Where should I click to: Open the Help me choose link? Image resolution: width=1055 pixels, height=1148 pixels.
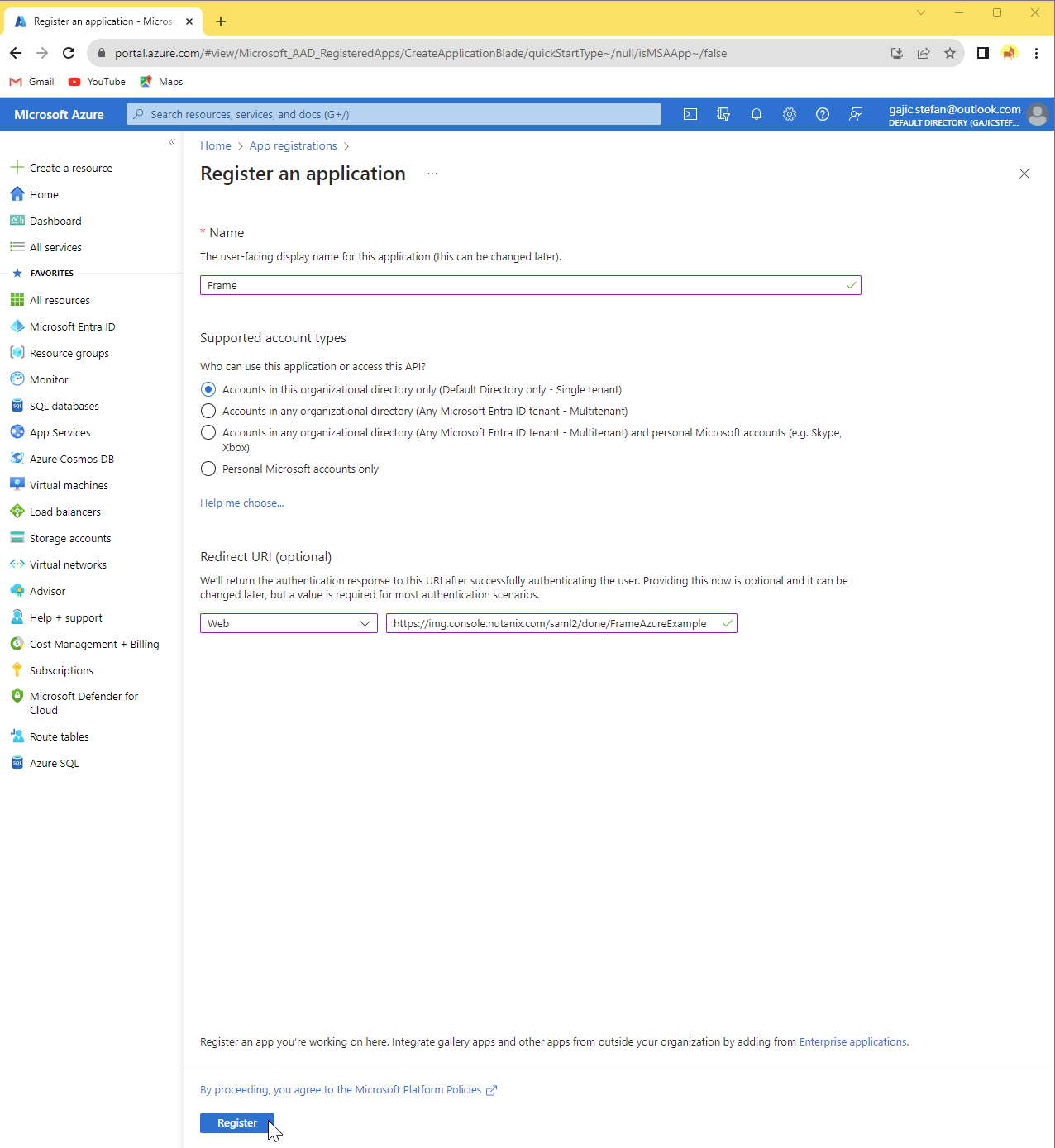coord(241,503)
